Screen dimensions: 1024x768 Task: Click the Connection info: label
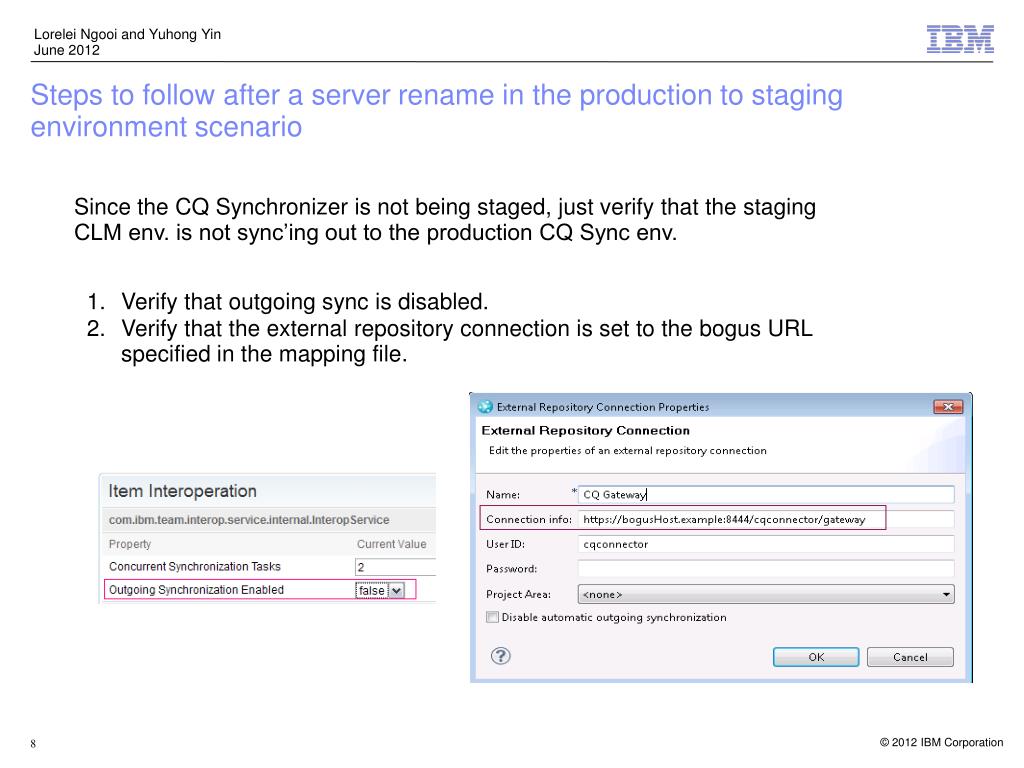[x=529, y=519]
